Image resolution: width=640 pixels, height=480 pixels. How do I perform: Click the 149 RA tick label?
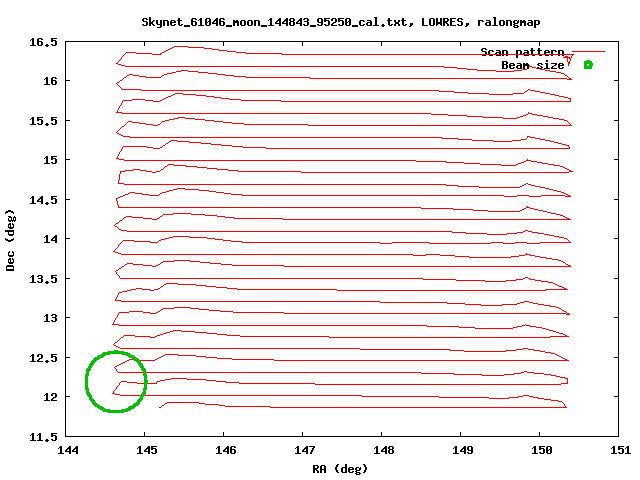(x=462, y=450)
